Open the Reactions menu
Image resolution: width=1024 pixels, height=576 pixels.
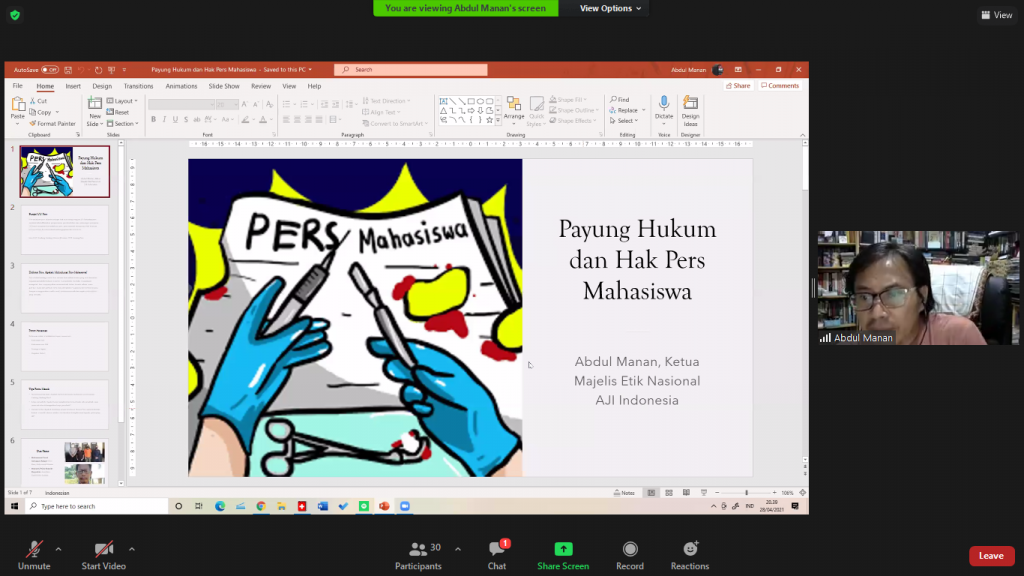[x=690, y=550]
